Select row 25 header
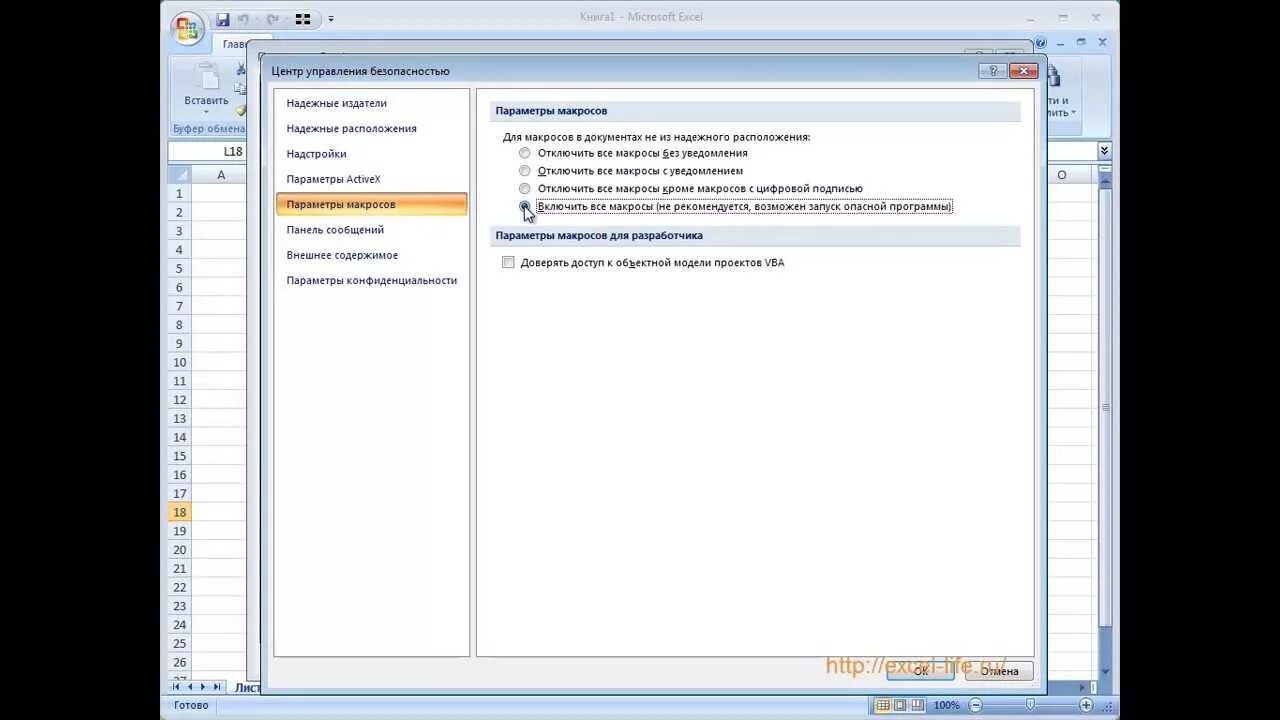 coord(179,643)
